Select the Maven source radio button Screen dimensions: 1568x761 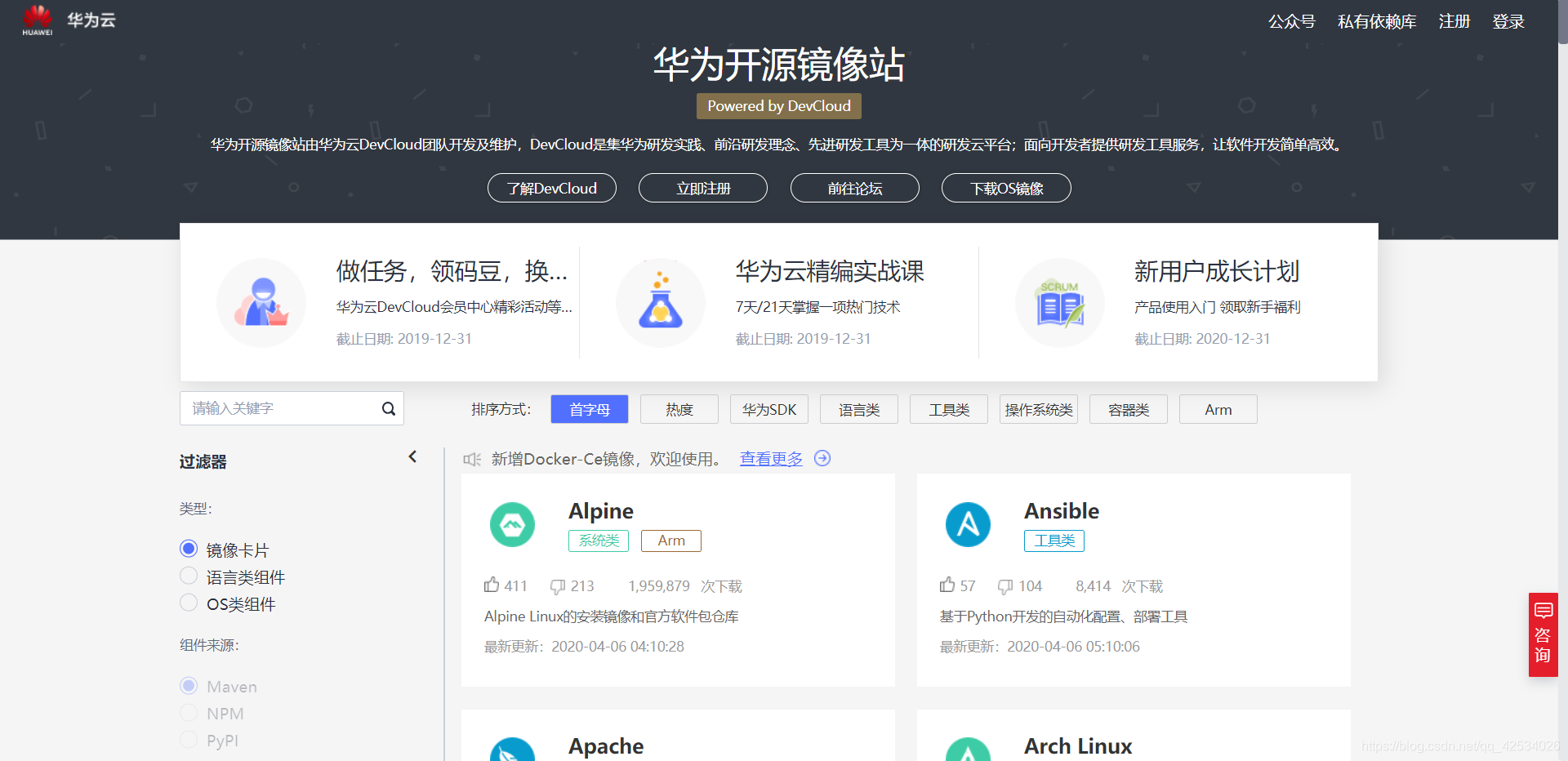(x=189, y=685)
